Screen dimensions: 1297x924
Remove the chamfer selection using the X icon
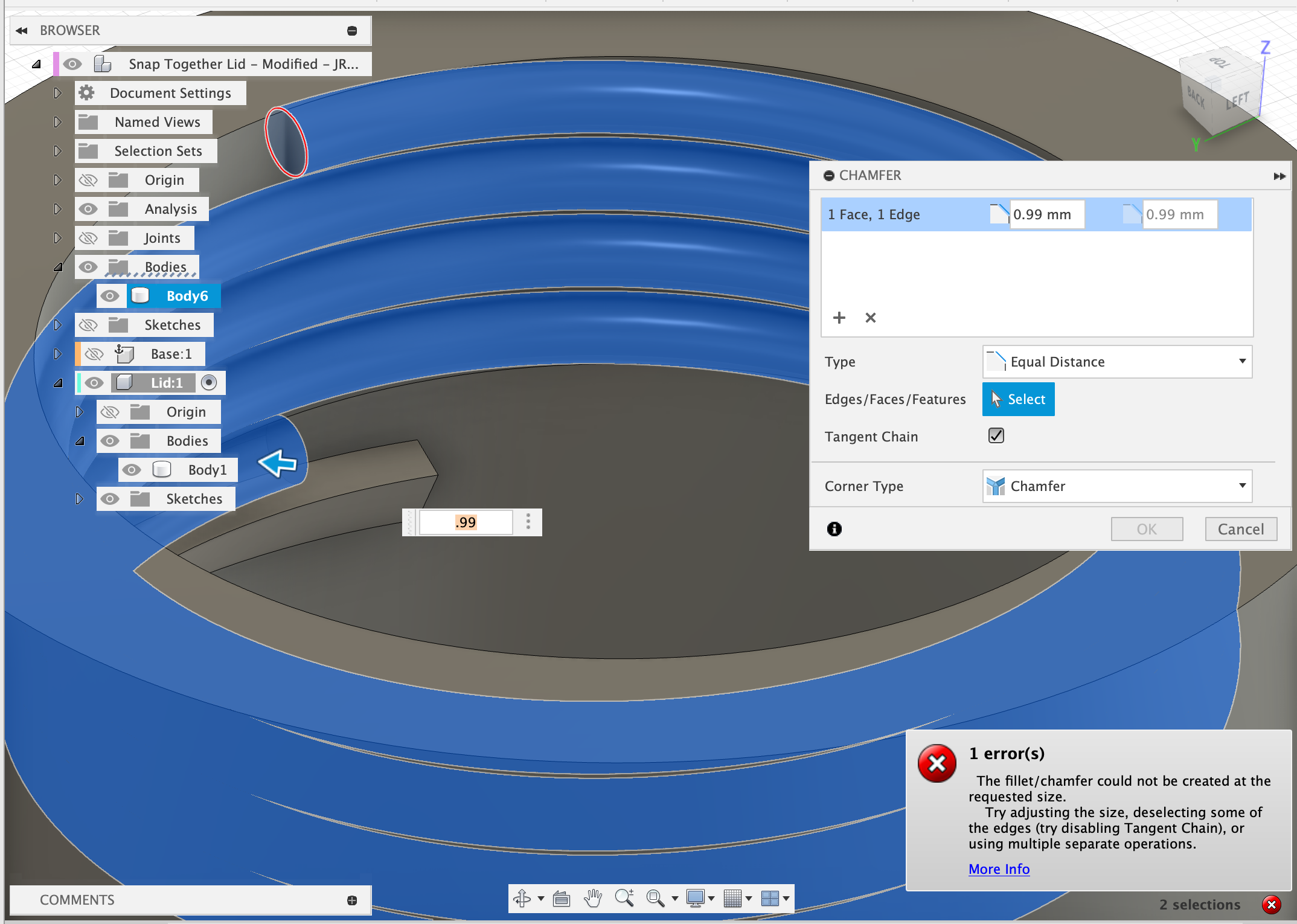pyautogui.click(x=870, y=318)
